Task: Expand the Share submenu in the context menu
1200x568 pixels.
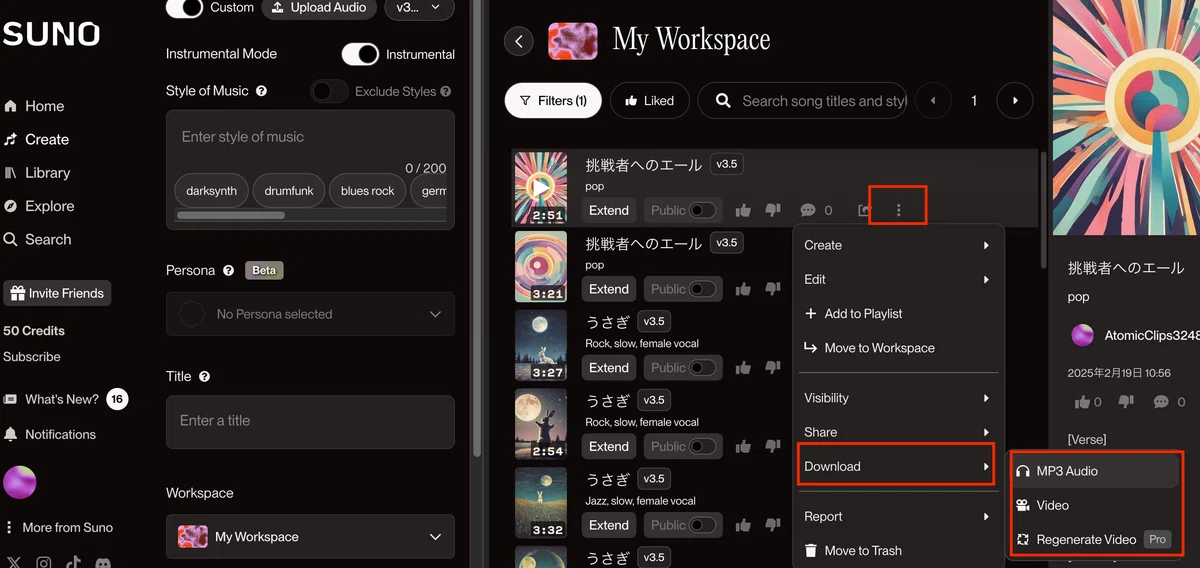Action: click(897, 432)
